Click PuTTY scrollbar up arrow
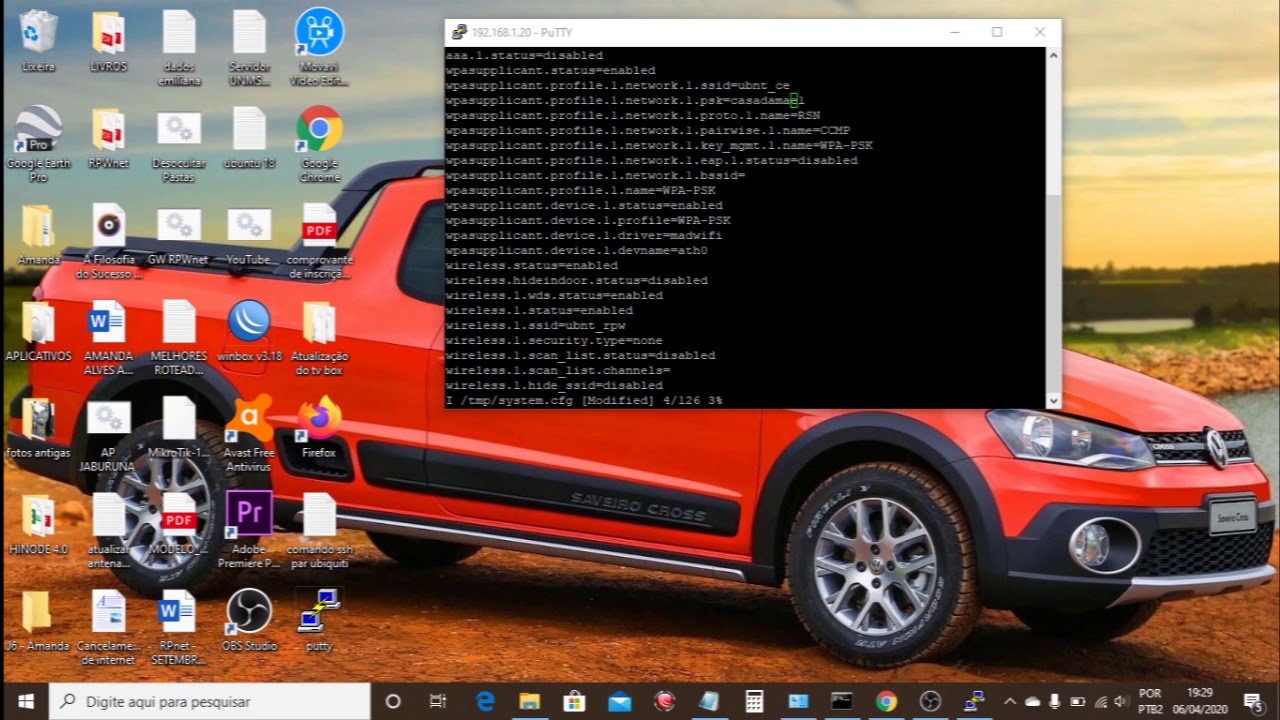 (x=1053, y=55)
